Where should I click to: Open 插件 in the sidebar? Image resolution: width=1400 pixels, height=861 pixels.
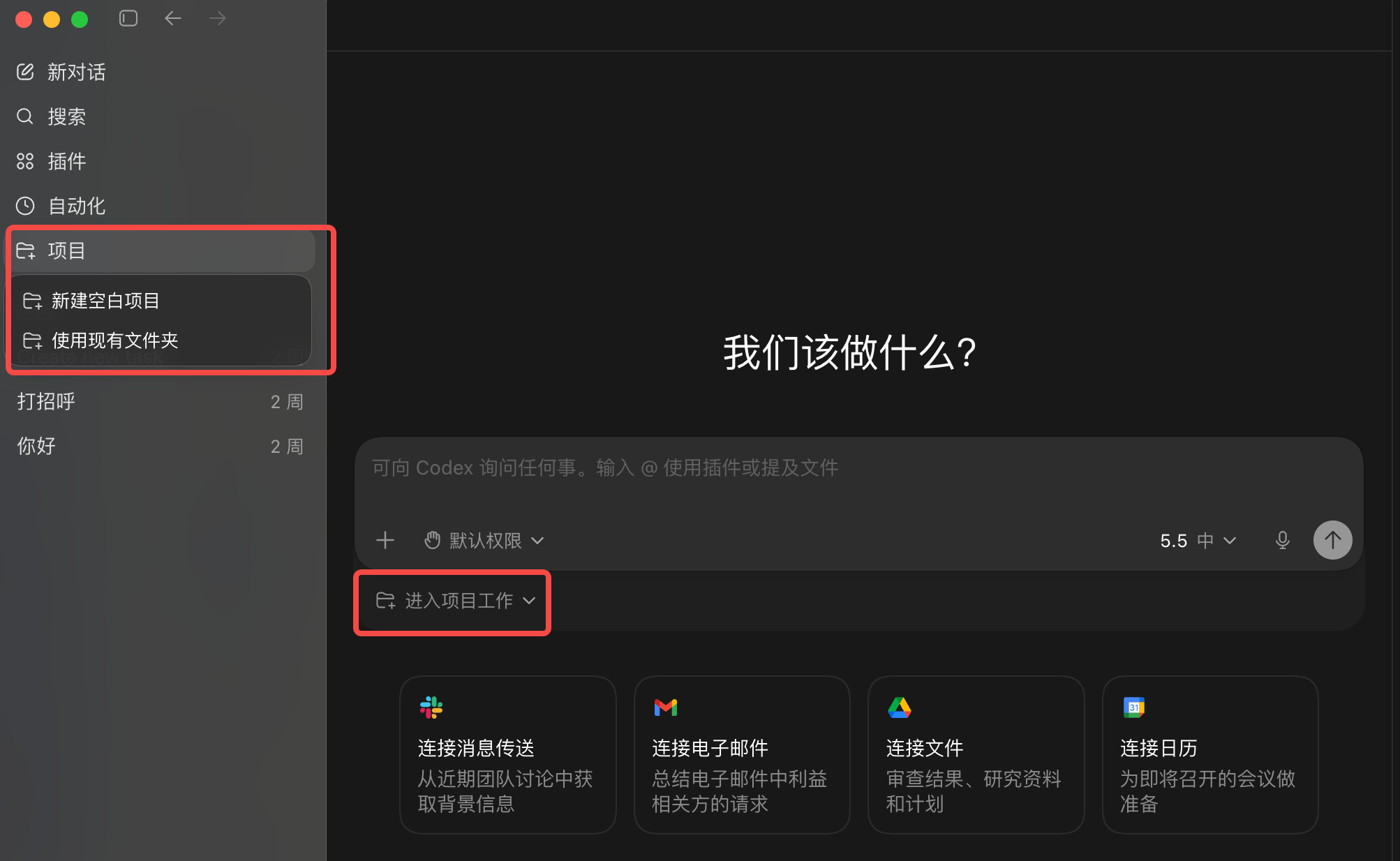[x=161, y=161]
